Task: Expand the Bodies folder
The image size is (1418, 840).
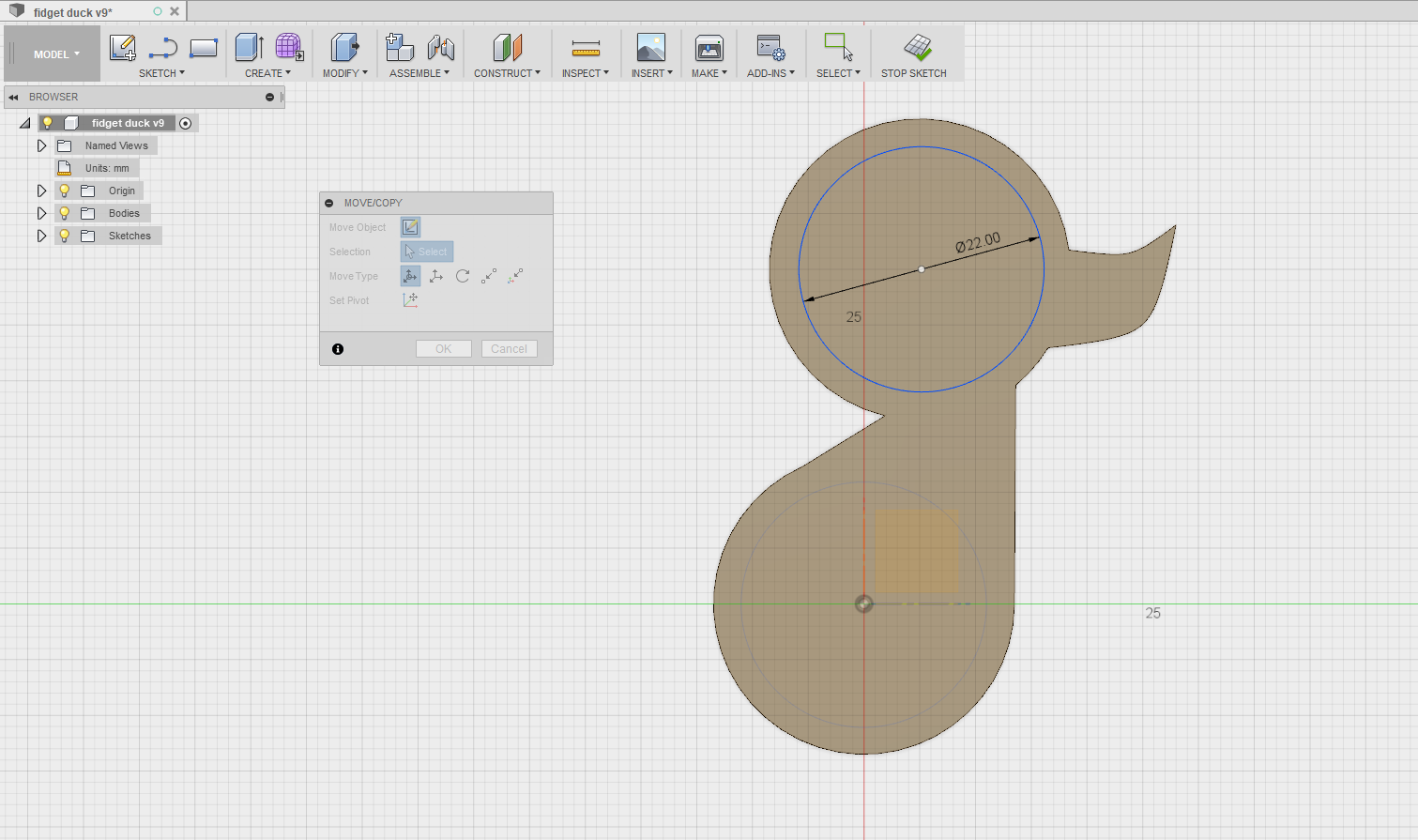Action: pyautogui.click(x=41, y=213)
